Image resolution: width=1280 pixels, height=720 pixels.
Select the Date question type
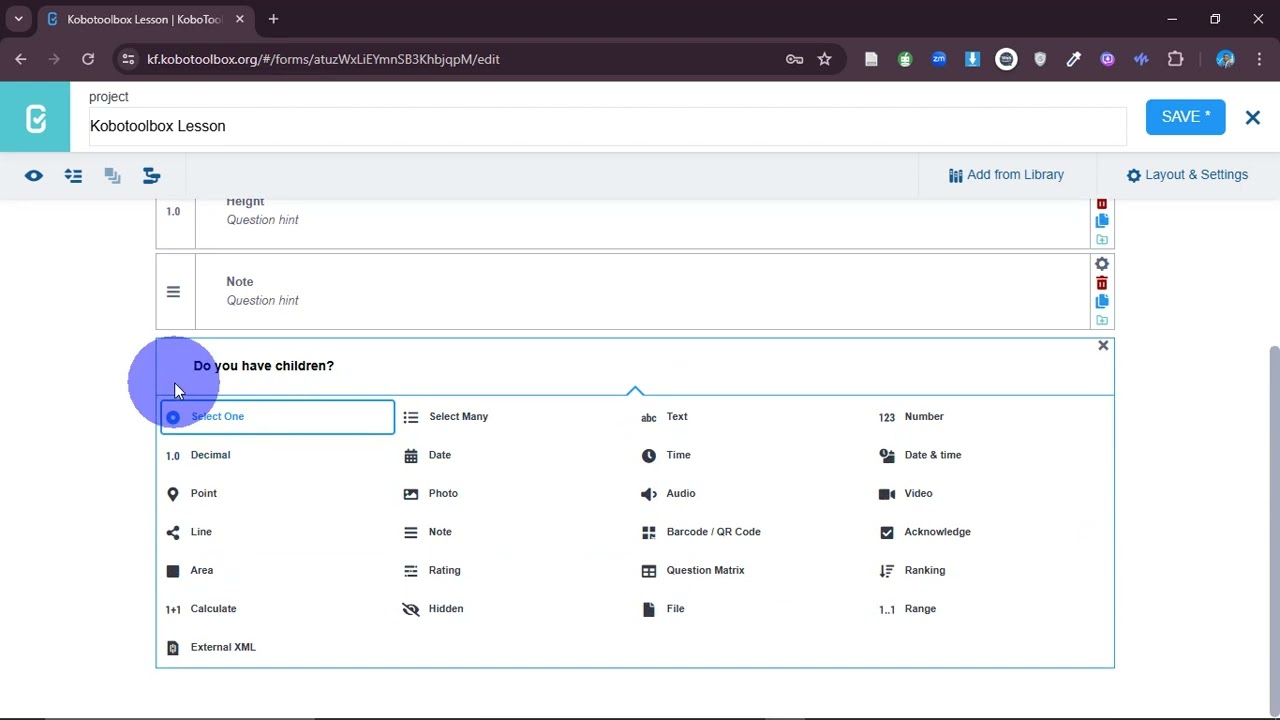428,455
